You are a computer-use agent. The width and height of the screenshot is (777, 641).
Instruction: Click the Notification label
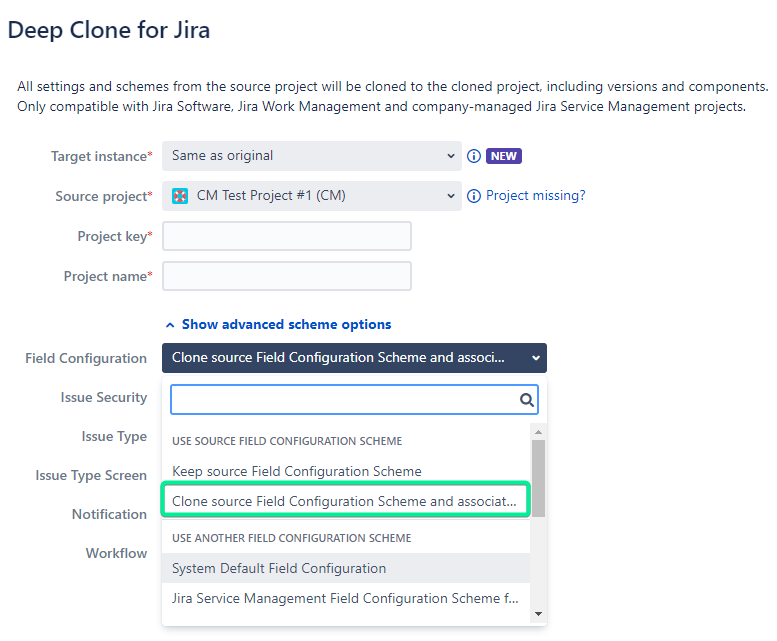click(x=110, y=514)
